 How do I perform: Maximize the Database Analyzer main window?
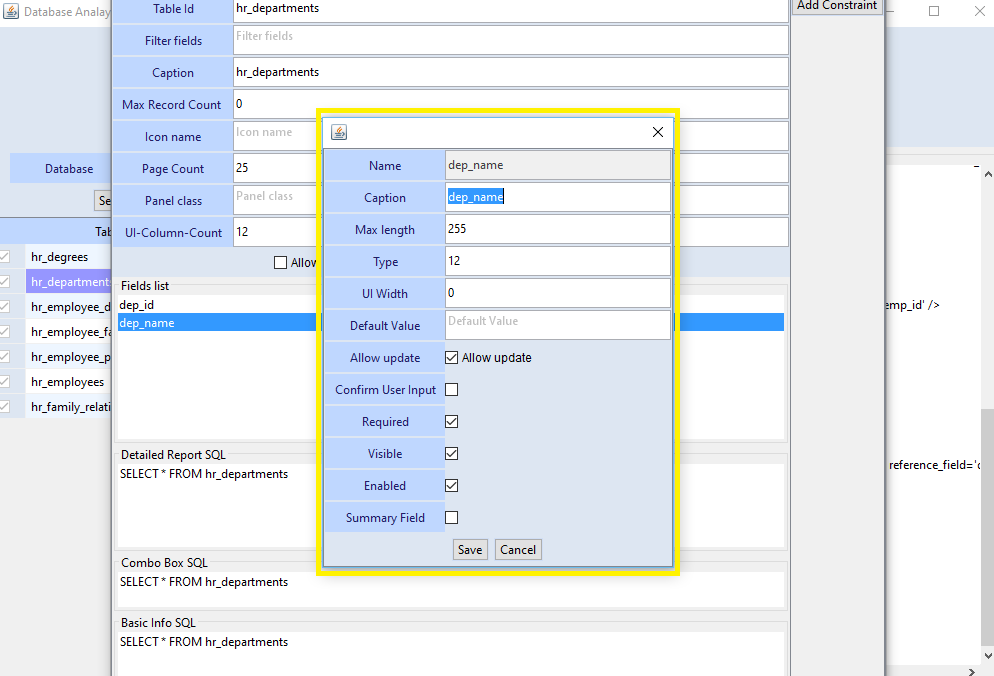tap(934, 11)
